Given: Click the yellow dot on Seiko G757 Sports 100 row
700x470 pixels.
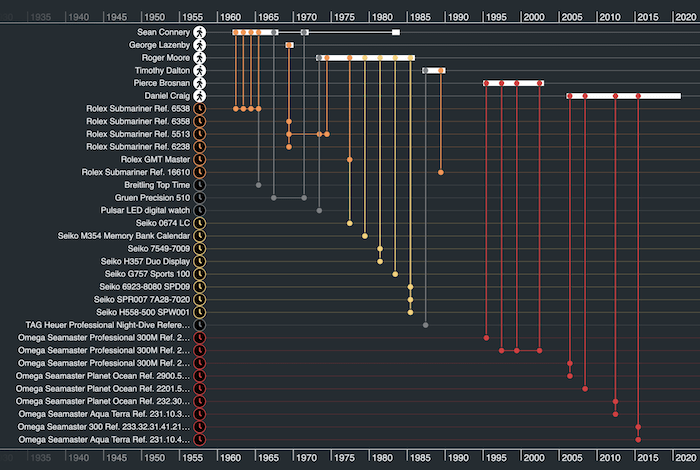Looking at the screenshot, I should [x=395, y=274].
